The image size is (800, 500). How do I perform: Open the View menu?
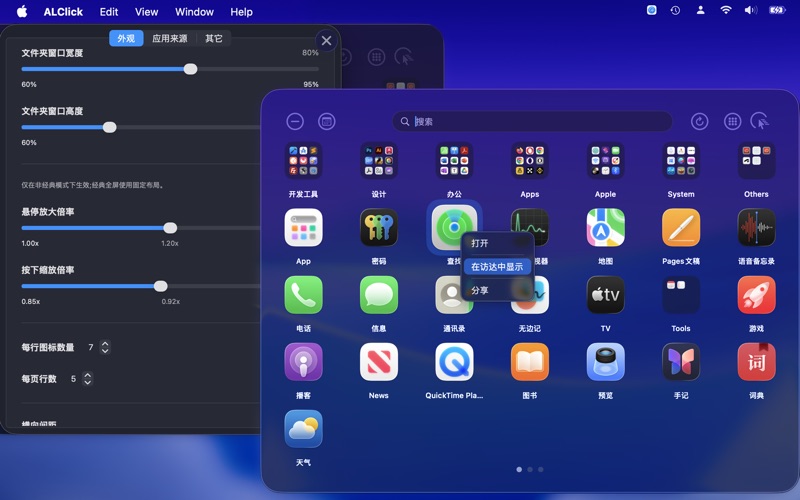[x=146, y=12]
